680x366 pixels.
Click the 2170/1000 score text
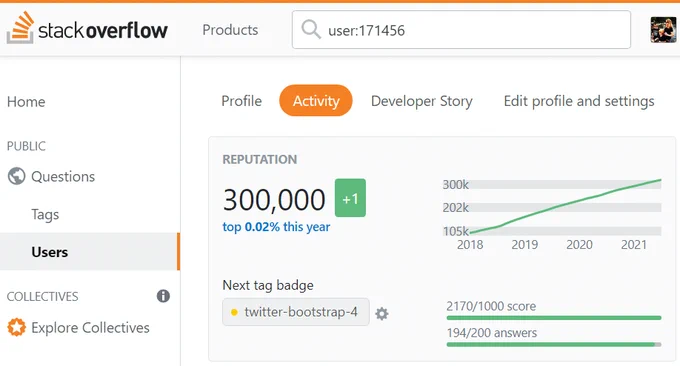click(x=491, y=306)
